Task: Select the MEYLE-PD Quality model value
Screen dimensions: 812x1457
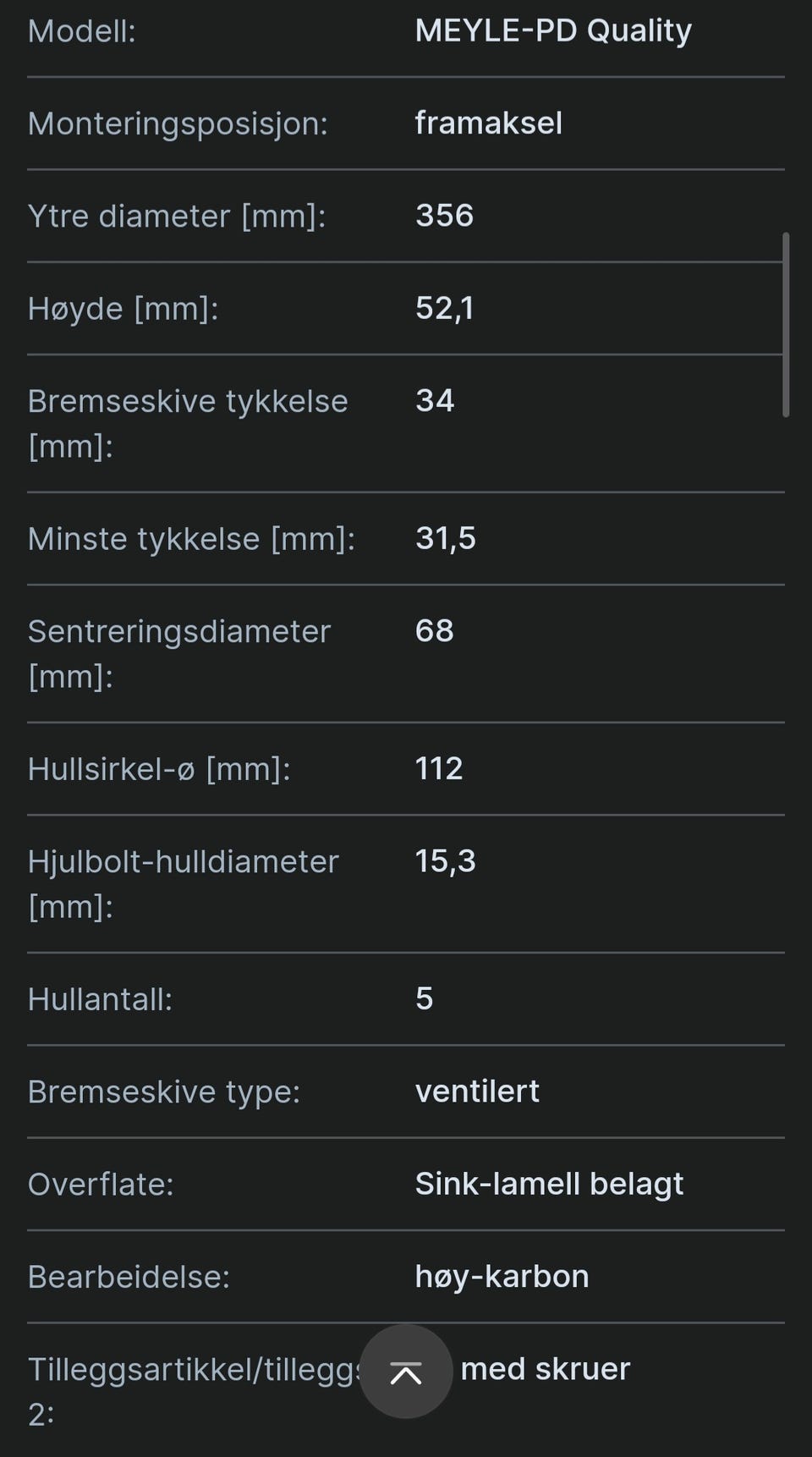Action: [x=553, y=31]
